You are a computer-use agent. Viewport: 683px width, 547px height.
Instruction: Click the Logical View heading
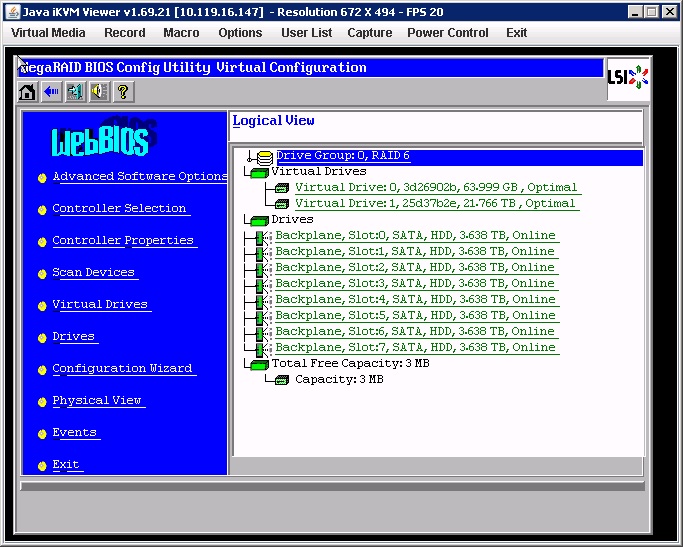pos(274,121)
